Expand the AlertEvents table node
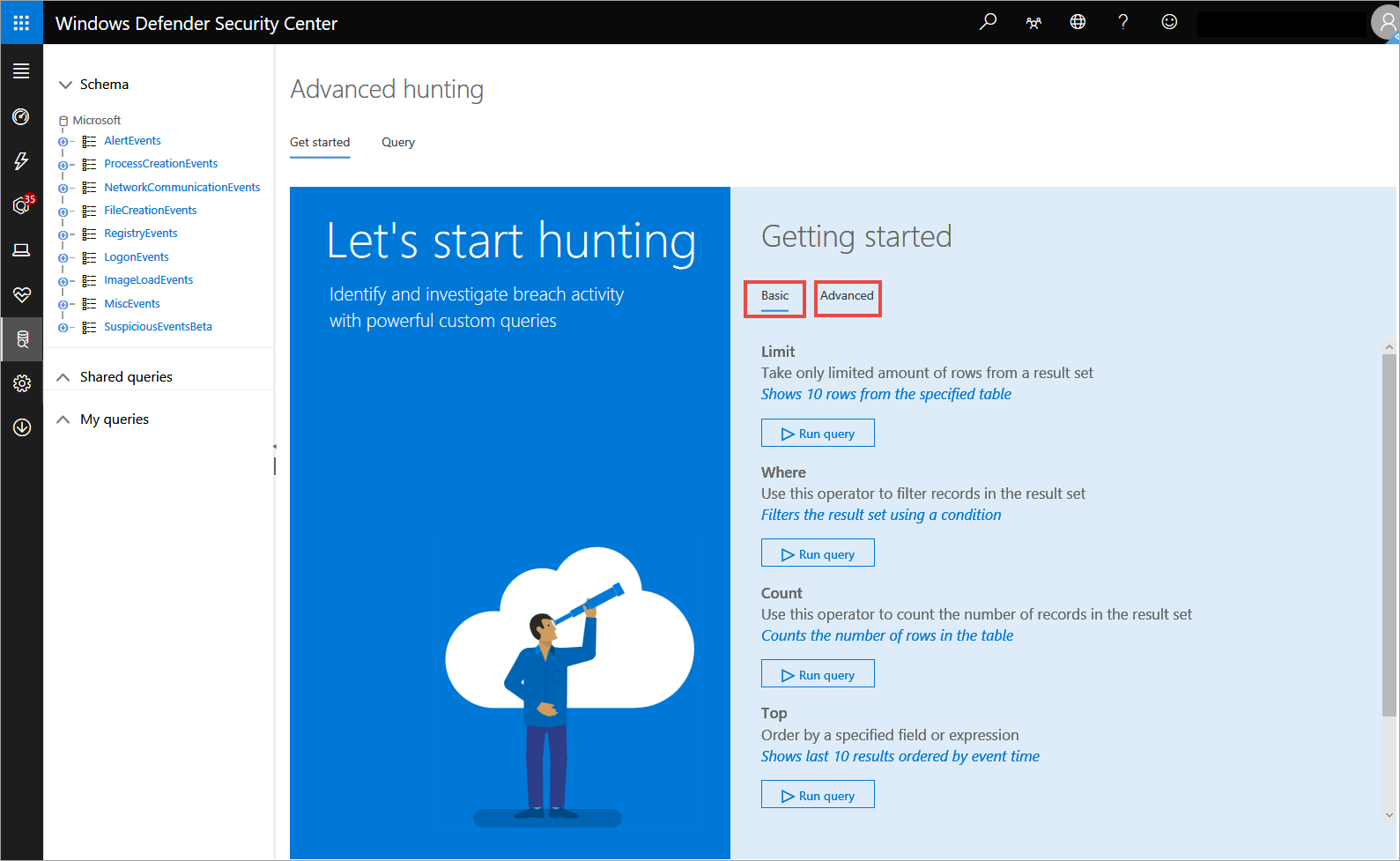The width and height of the screenshot is (1400, 861). (x=63, y=142)
